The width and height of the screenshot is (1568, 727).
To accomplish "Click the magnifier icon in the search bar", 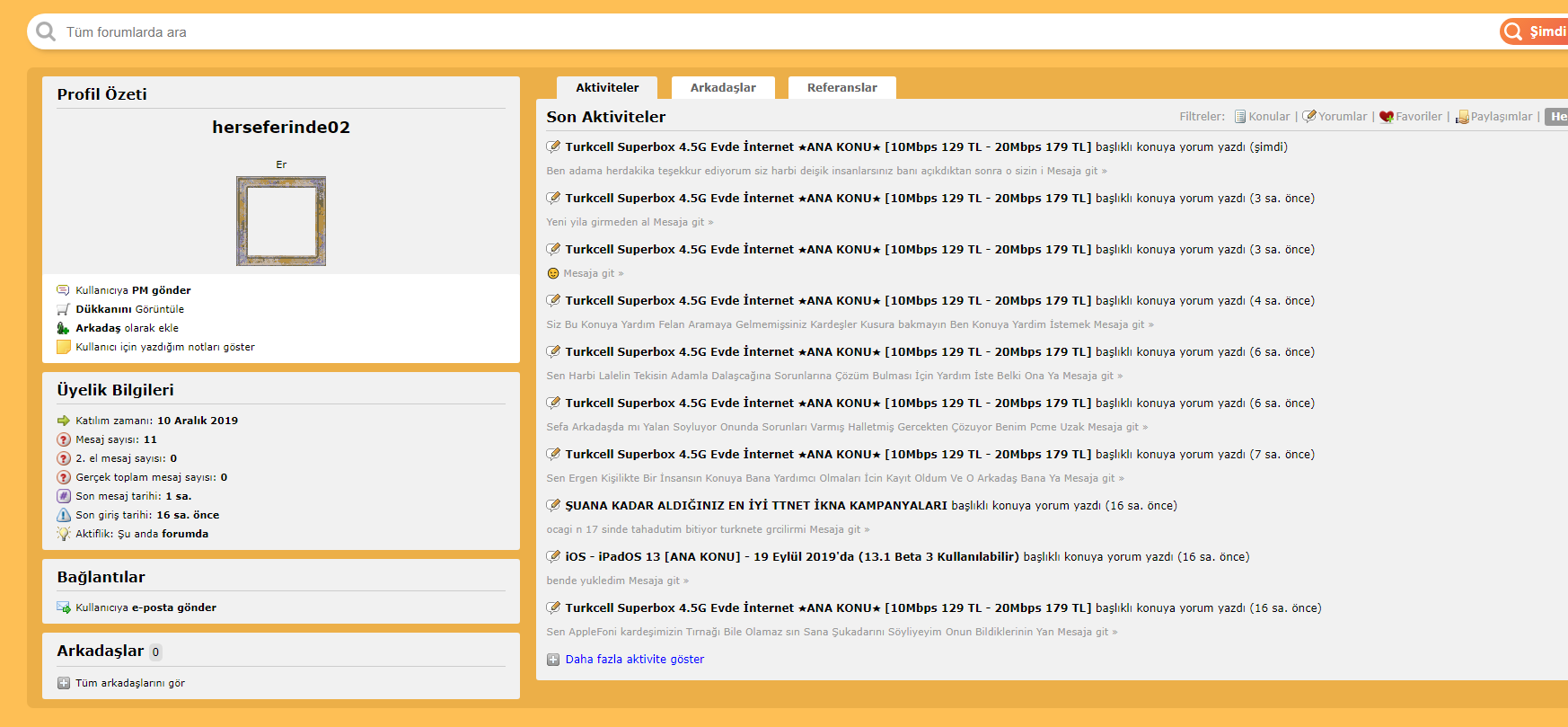I will pyautogui.click(x=46, y=32).
